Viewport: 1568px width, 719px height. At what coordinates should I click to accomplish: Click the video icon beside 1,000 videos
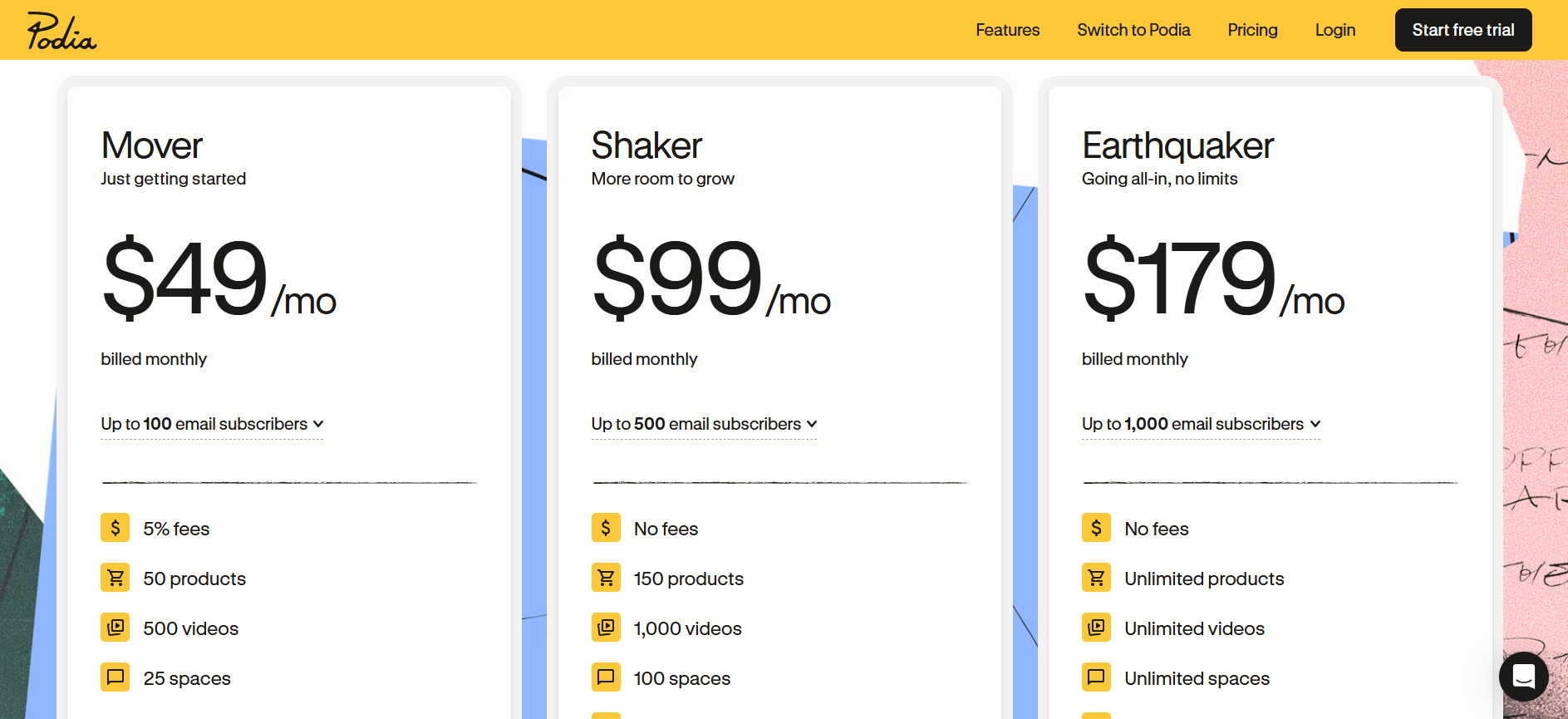tap(606, 628)
